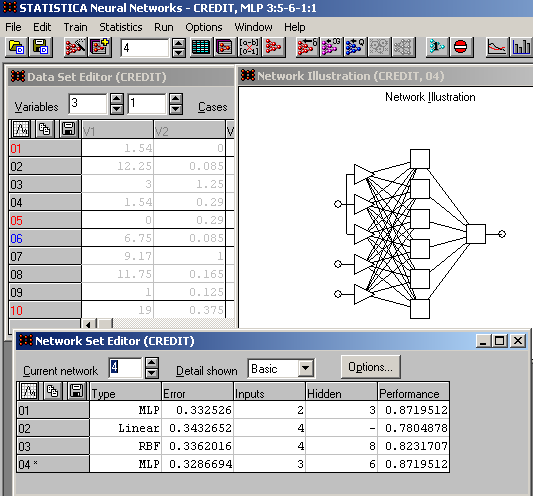Increase the Current network spinner value
This screenshot has width=533, height=496.
[x=151, y=363]
